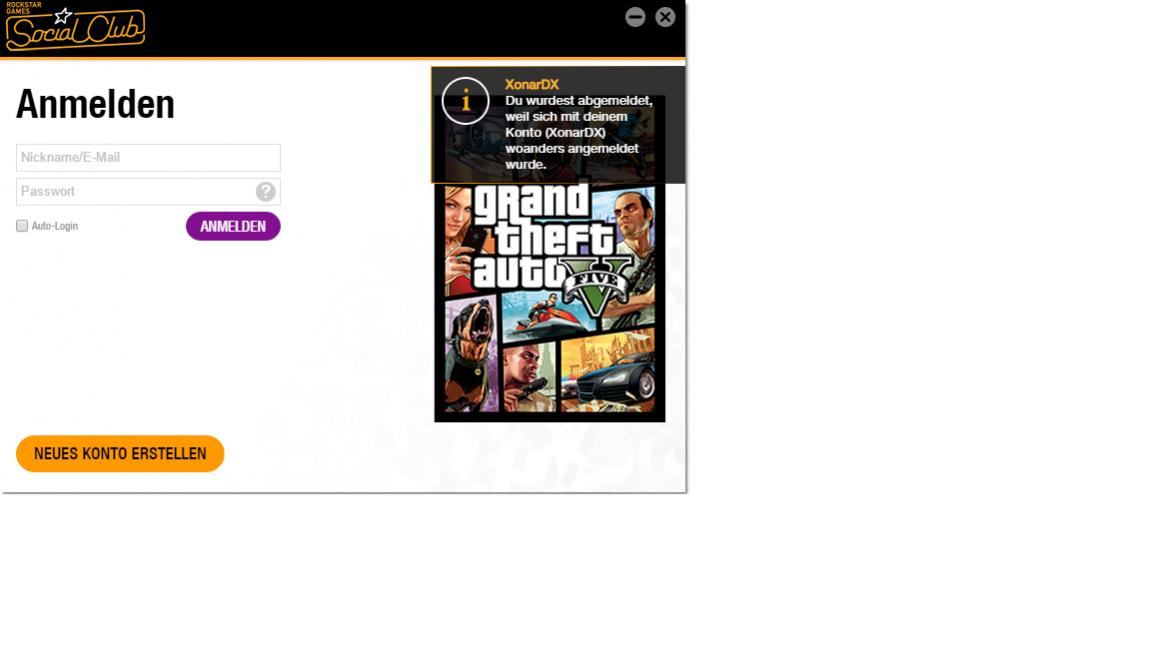The height and width of the screenshot is (647, 1151).
Task: Click the Rockstar Games Social Club logo
Action: click(75, 26)
